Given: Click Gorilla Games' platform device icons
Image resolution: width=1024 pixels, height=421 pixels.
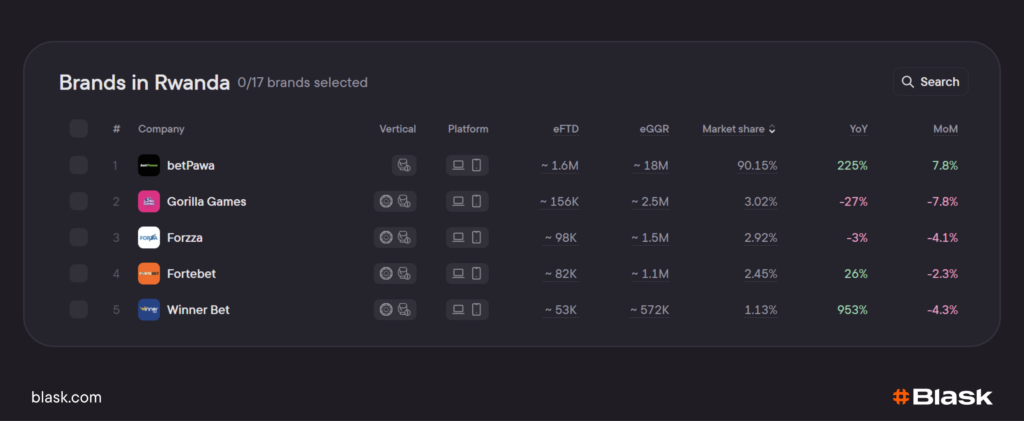Looking at the screenshot, I should click(x=467, y=201).
